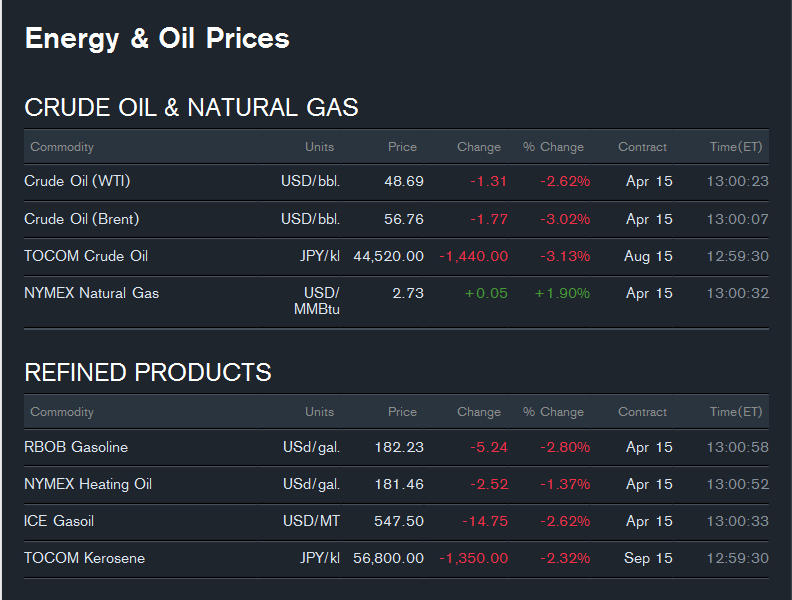Open the NYMEX Natural Gas link
The height and width of the screenshot is (600, 792).
[x=91, y=293]
